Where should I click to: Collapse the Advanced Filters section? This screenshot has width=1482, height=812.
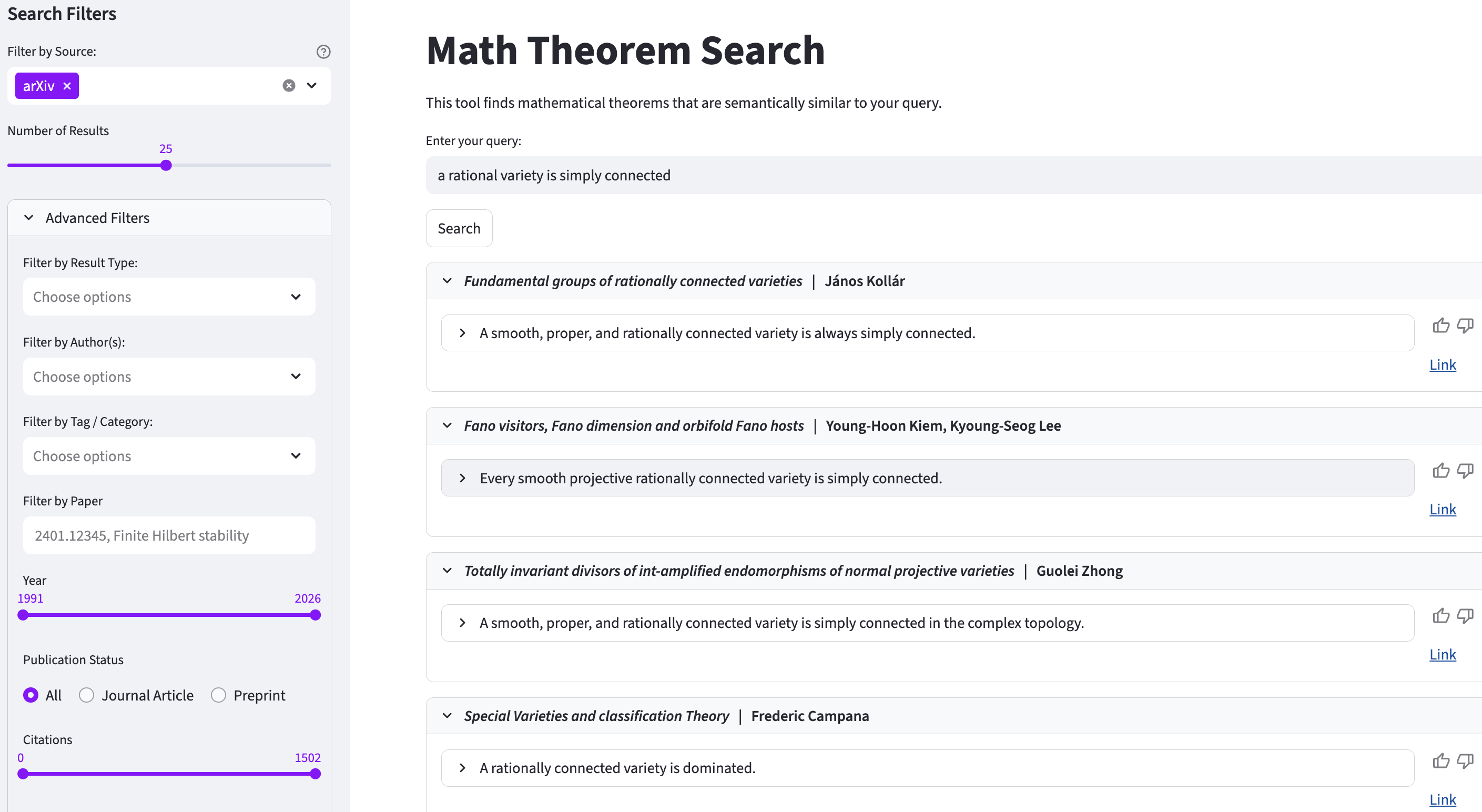coord(29,218)
